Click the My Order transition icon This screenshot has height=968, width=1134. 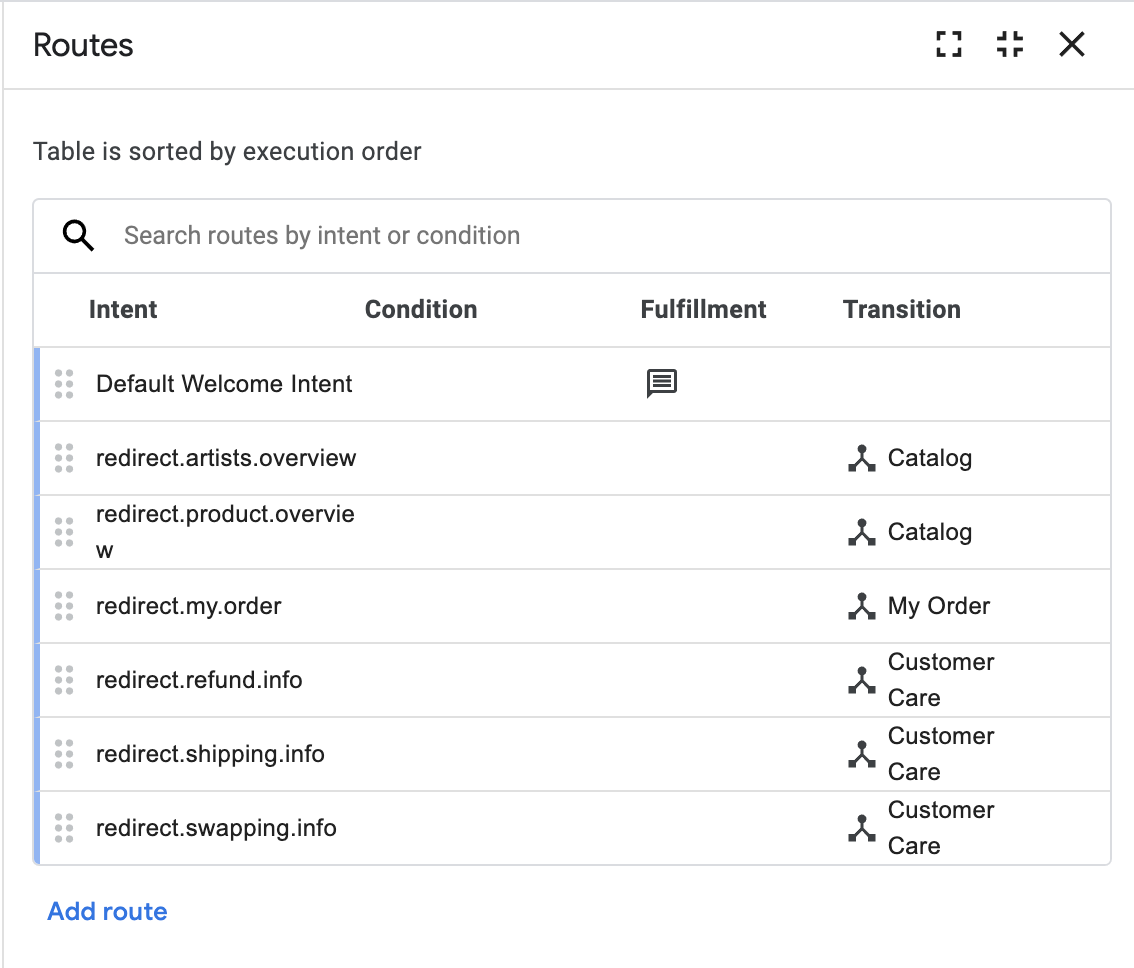click(x=861, y=606)
